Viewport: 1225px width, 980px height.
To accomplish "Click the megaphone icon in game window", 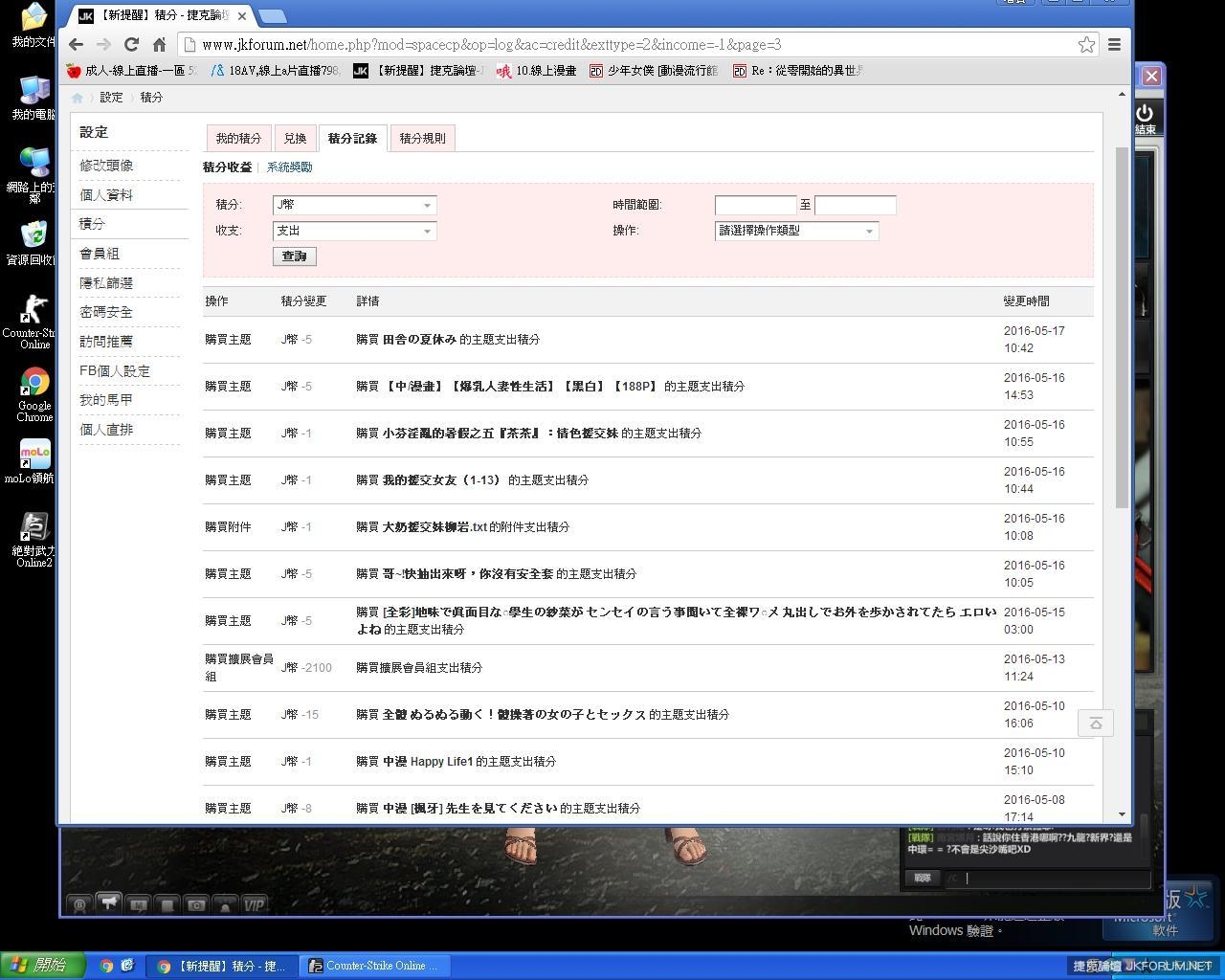I will point(109,903).
